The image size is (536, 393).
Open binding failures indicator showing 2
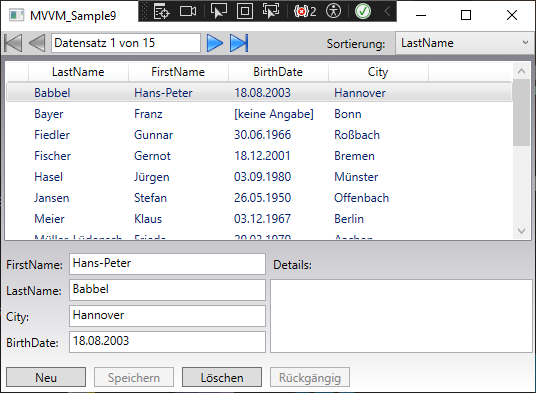click(305, 11)
